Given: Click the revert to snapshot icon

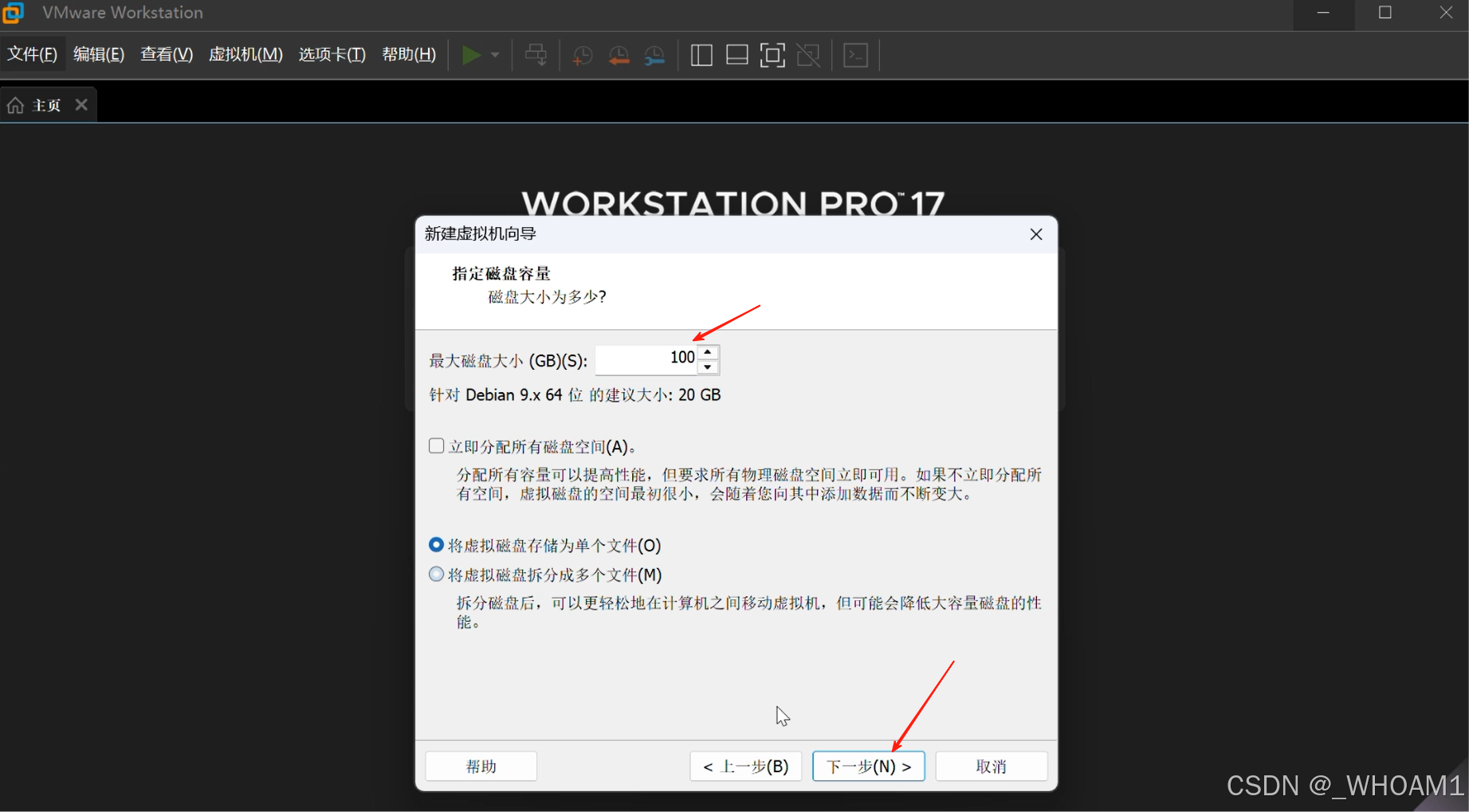Looking at the screenshot, I should pyautogui.click(x=619, y=55).
